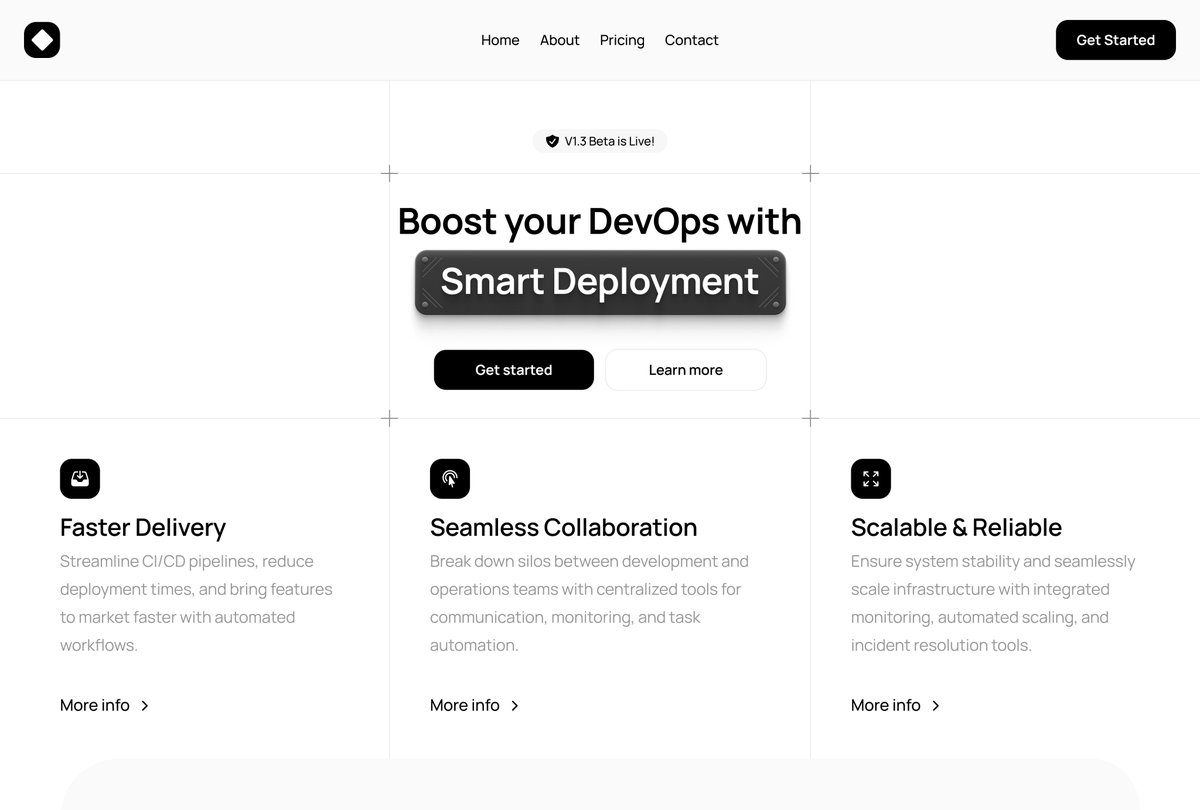
Task: Click the Boost your DevOps with headline
Action: point(600,221)
